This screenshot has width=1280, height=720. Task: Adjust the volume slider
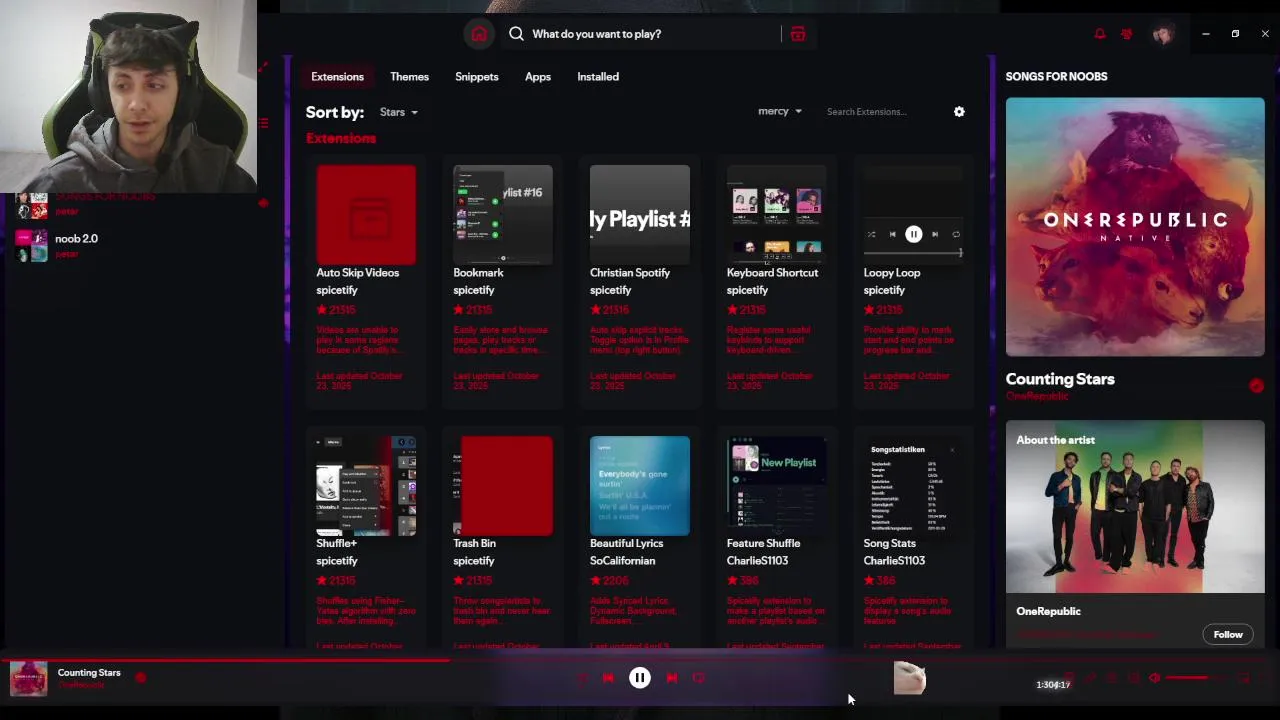point(1195,678)
